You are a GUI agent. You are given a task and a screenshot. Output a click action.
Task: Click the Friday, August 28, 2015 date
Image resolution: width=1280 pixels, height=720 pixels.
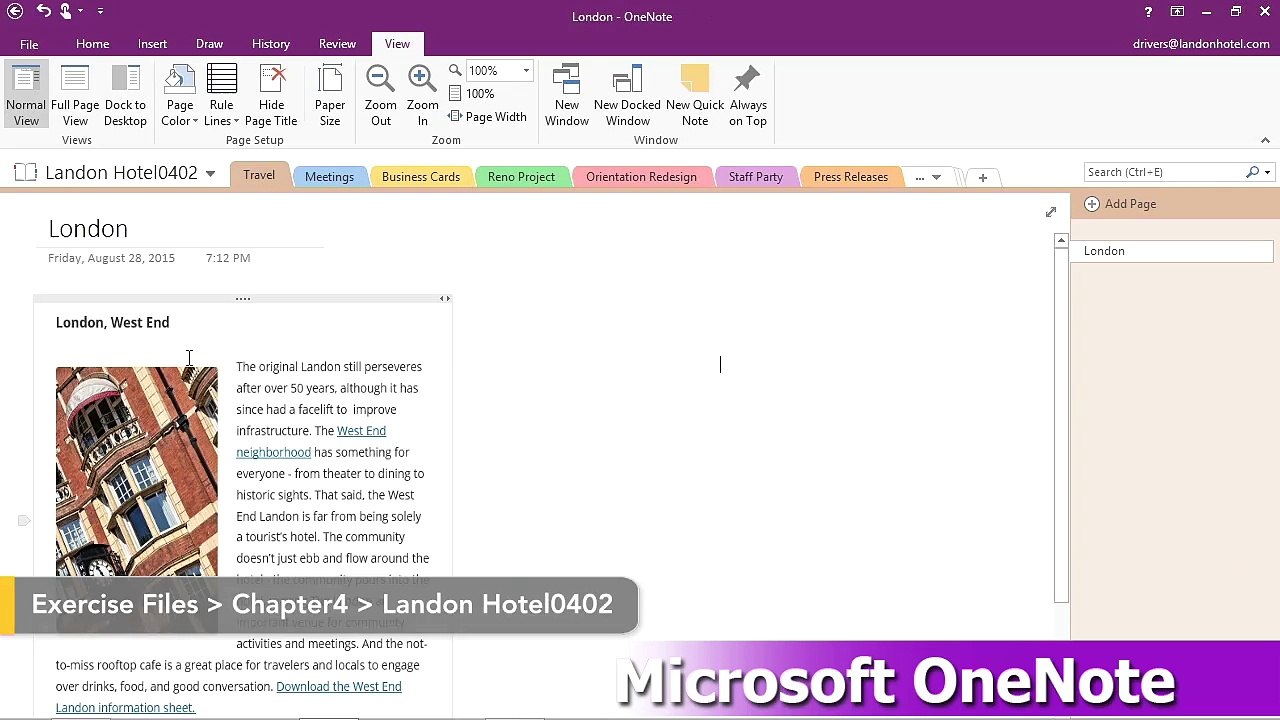pos(111,258)
